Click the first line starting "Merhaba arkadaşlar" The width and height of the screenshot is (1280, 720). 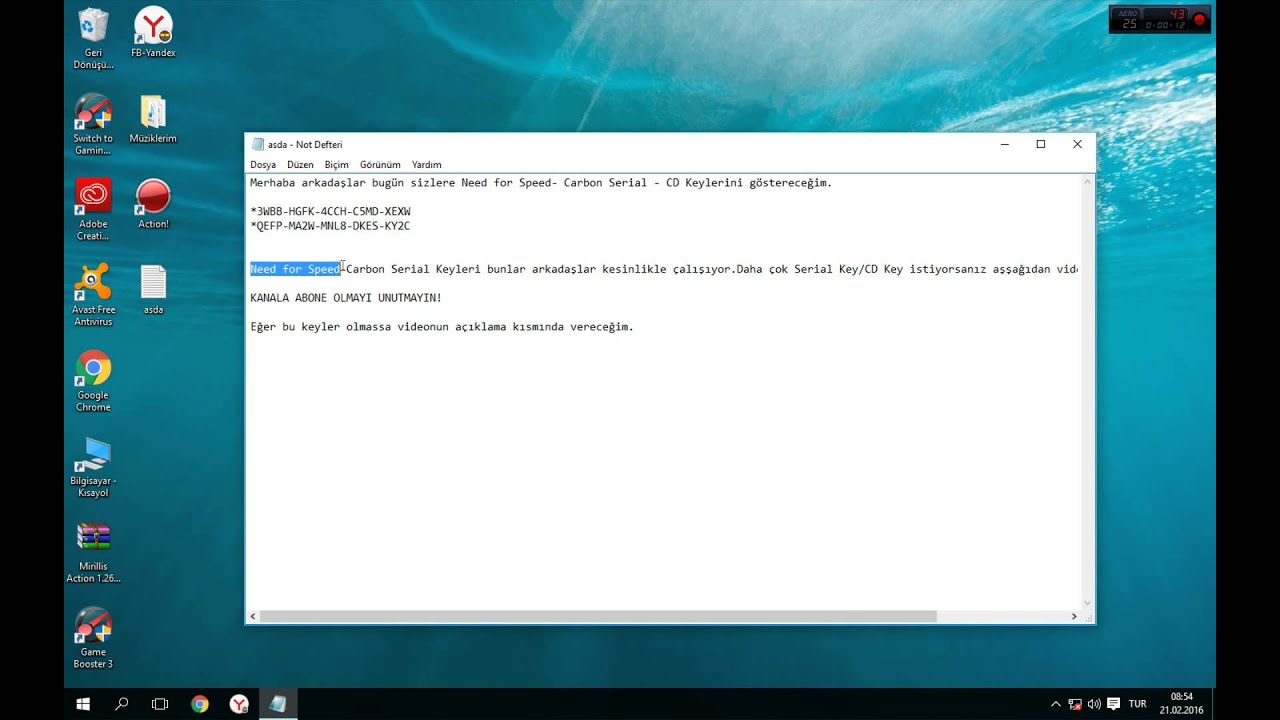[541, 183]
